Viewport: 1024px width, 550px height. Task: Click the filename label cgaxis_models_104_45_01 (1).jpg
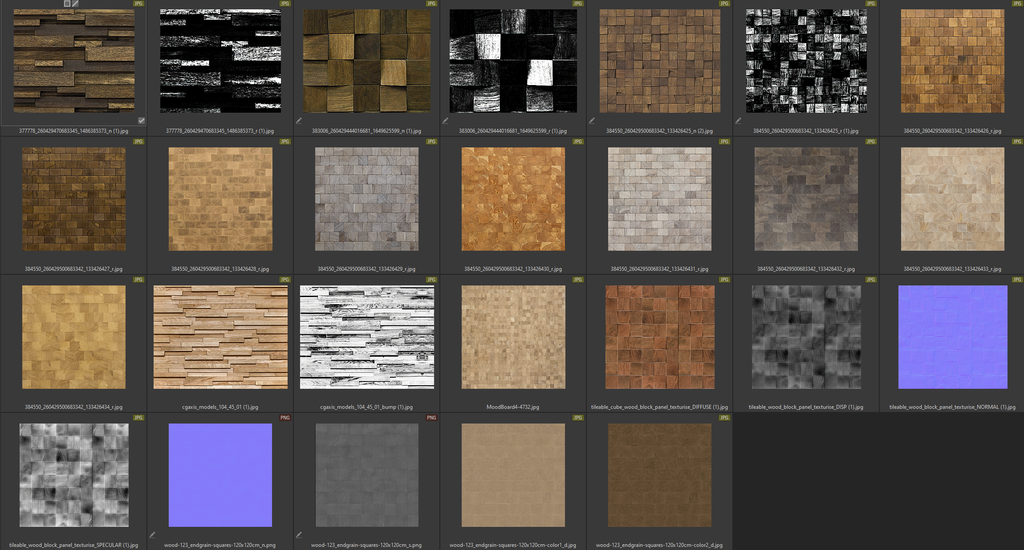220,408
